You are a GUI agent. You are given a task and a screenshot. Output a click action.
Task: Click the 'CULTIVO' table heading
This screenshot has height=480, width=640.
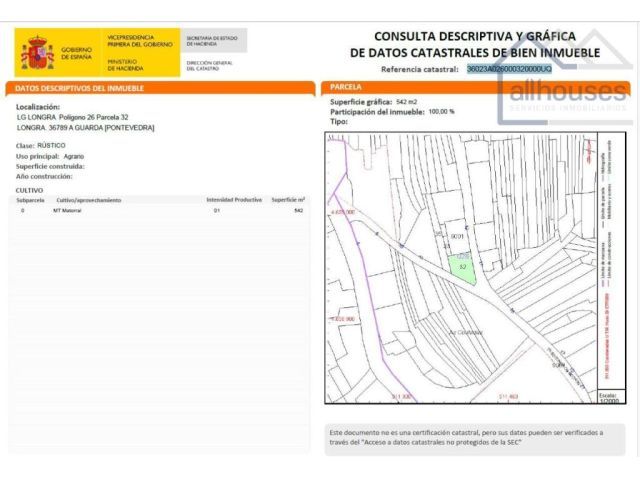pyautogui.click(x=29, y=190)
